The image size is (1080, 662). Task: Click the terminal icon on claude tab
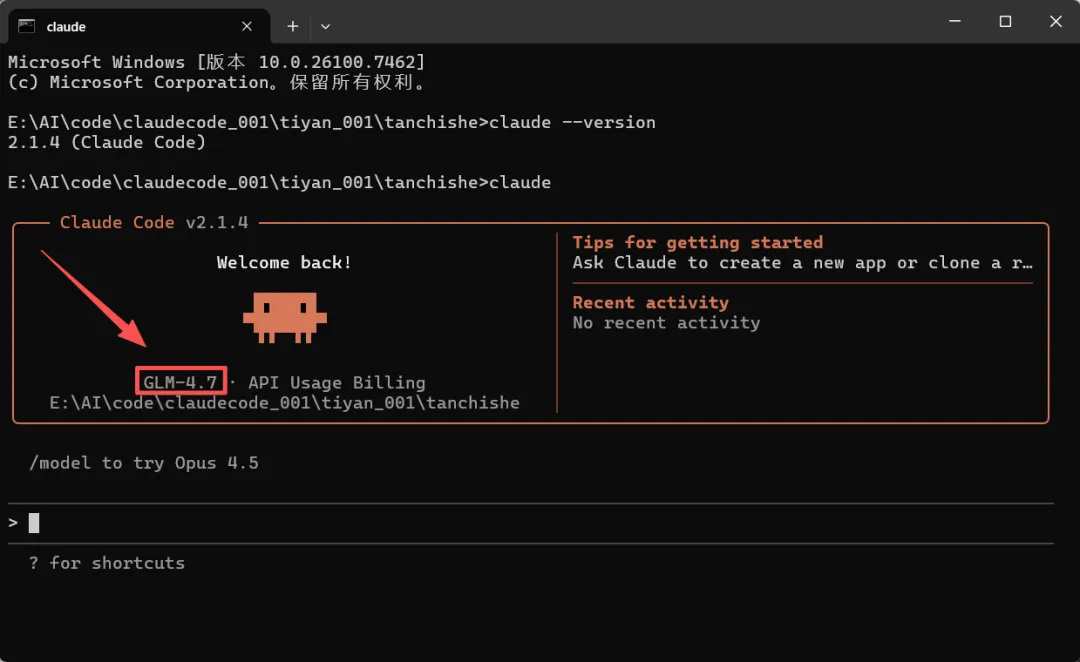27,26
